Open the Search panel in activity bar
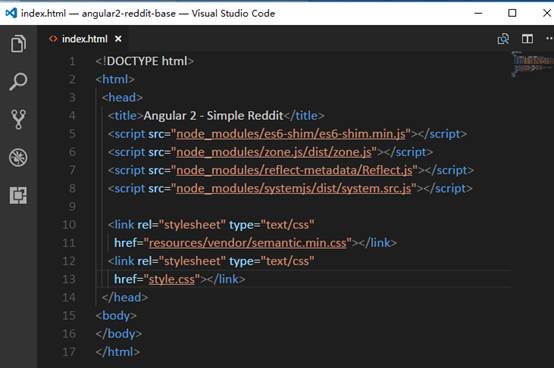This screenshot has width=554, height=368. (18, 82)
